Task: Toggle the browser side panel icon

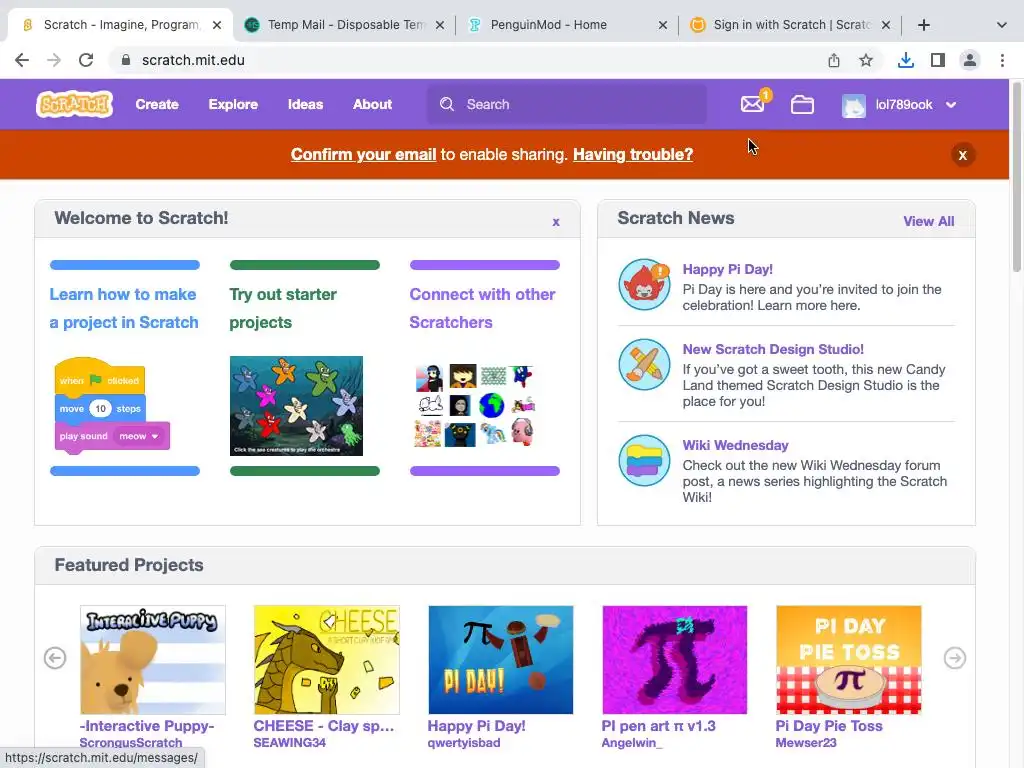Action: [x=938, y=60]
